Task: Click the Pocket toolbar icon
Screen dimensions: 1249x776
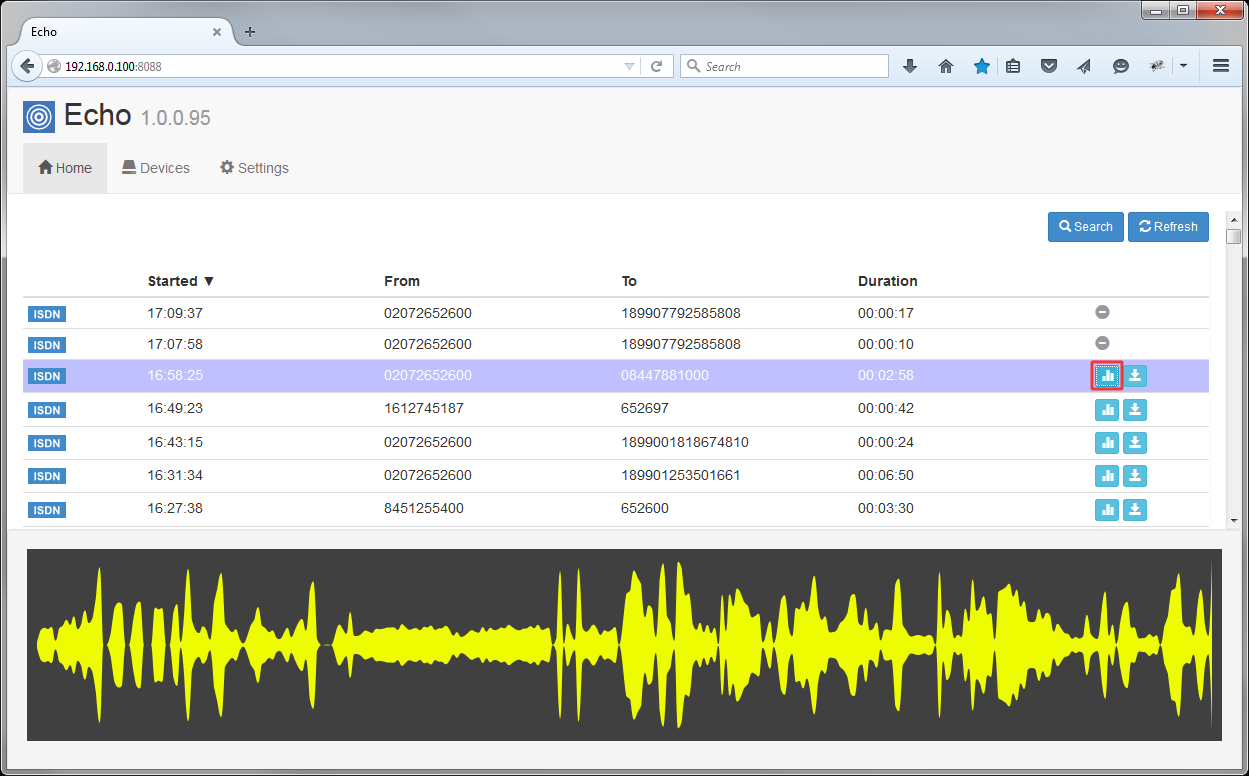Action: pos(1049,66)
